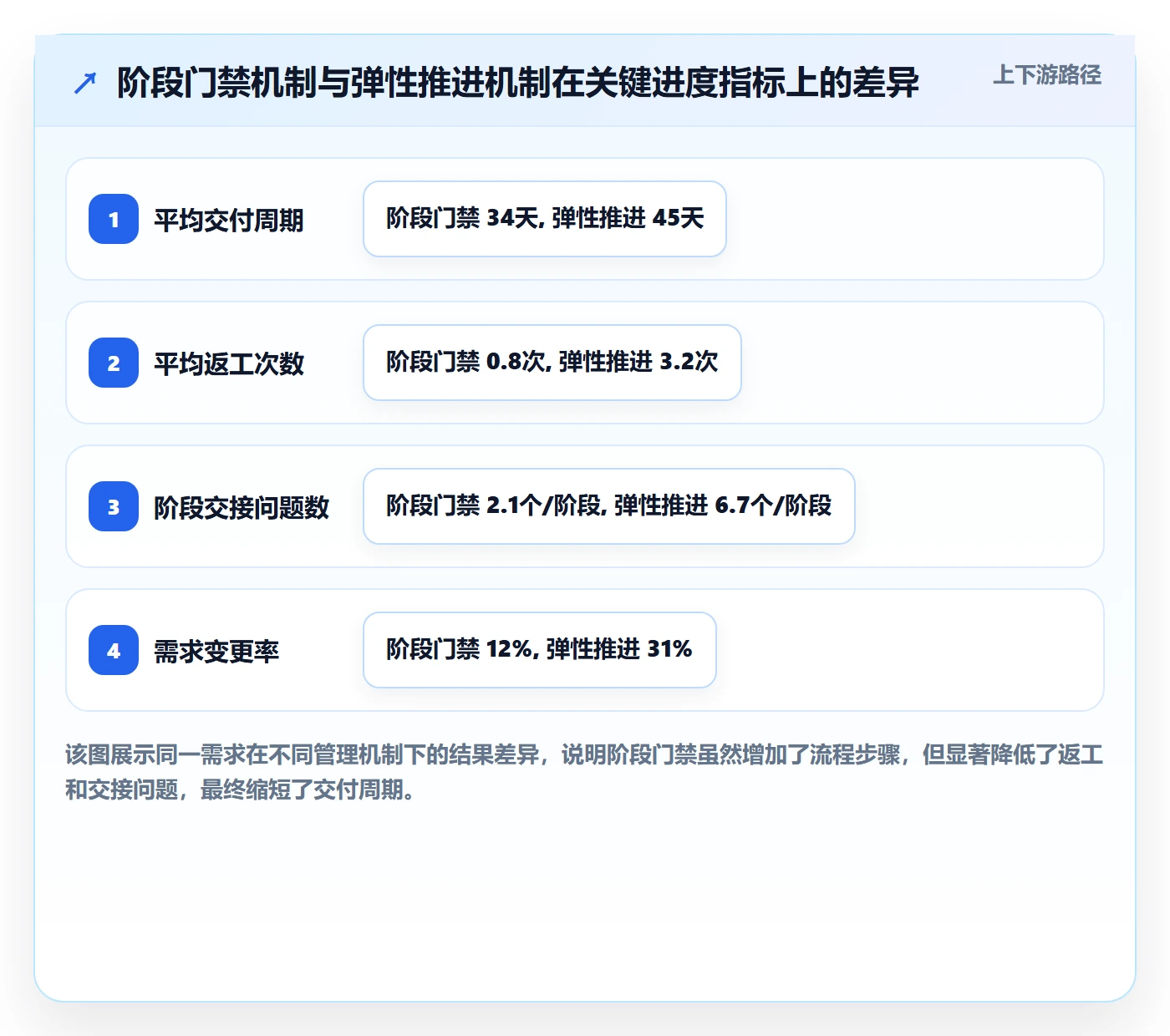Click the trend arrow icon beside the title
The height and width of the screenshot is (1036, 1170).
tap(85, 83)
